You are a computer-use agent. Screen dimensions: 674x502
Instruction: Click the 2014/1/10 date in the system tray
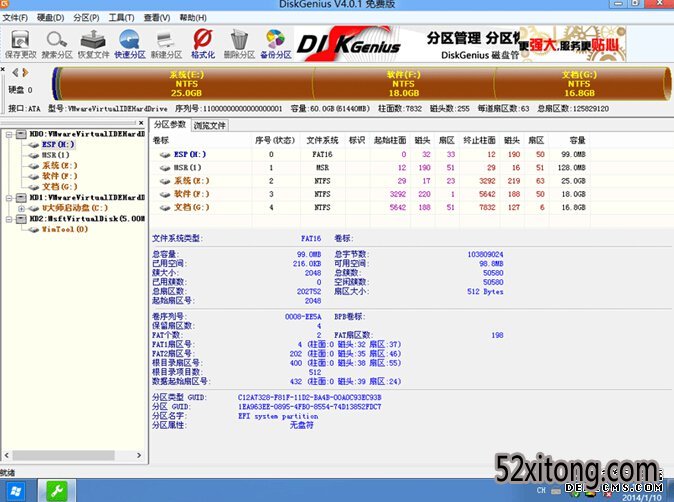pyautogui.click(x=641, y=498)
